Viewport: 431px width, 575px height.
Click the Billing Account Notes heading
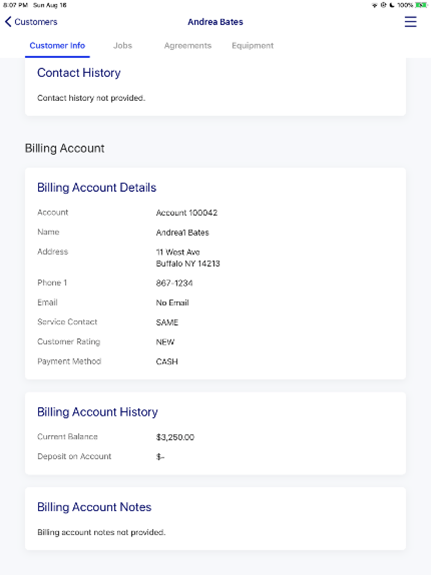point(94,507)
